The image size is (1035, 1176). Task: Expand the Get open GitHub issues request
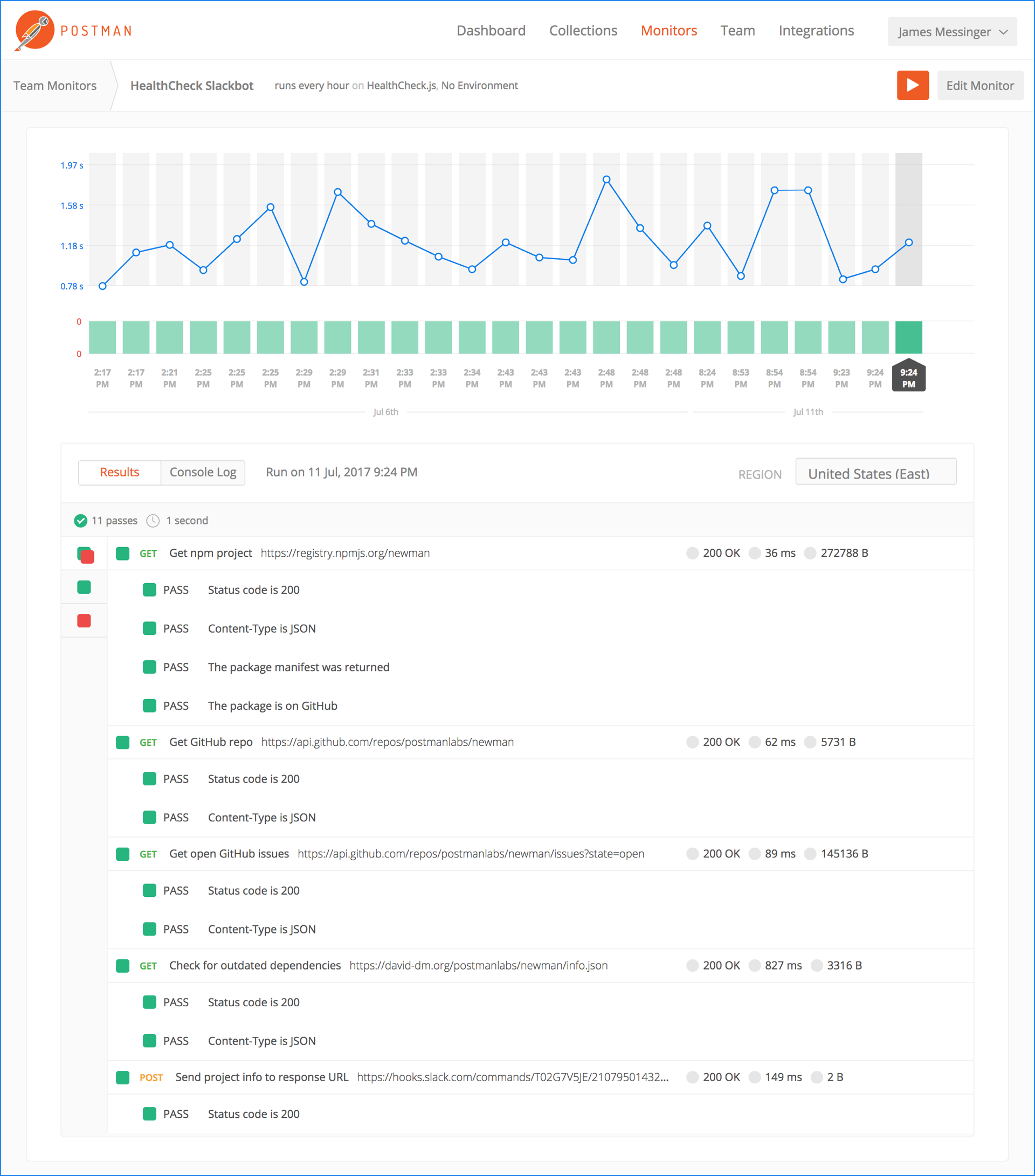click(229, 854)
